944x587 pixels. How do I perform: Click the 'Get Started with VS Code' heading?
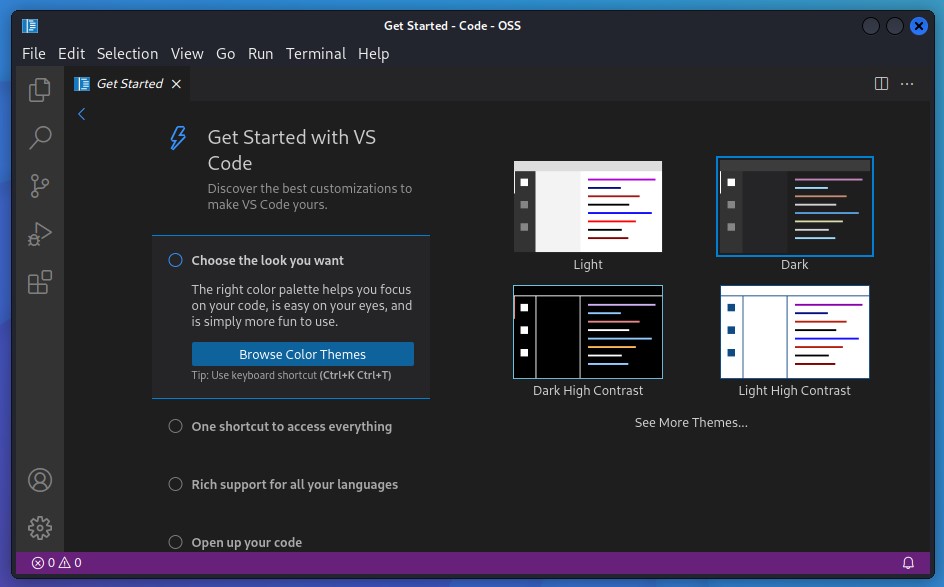click(x=291, y=150)
